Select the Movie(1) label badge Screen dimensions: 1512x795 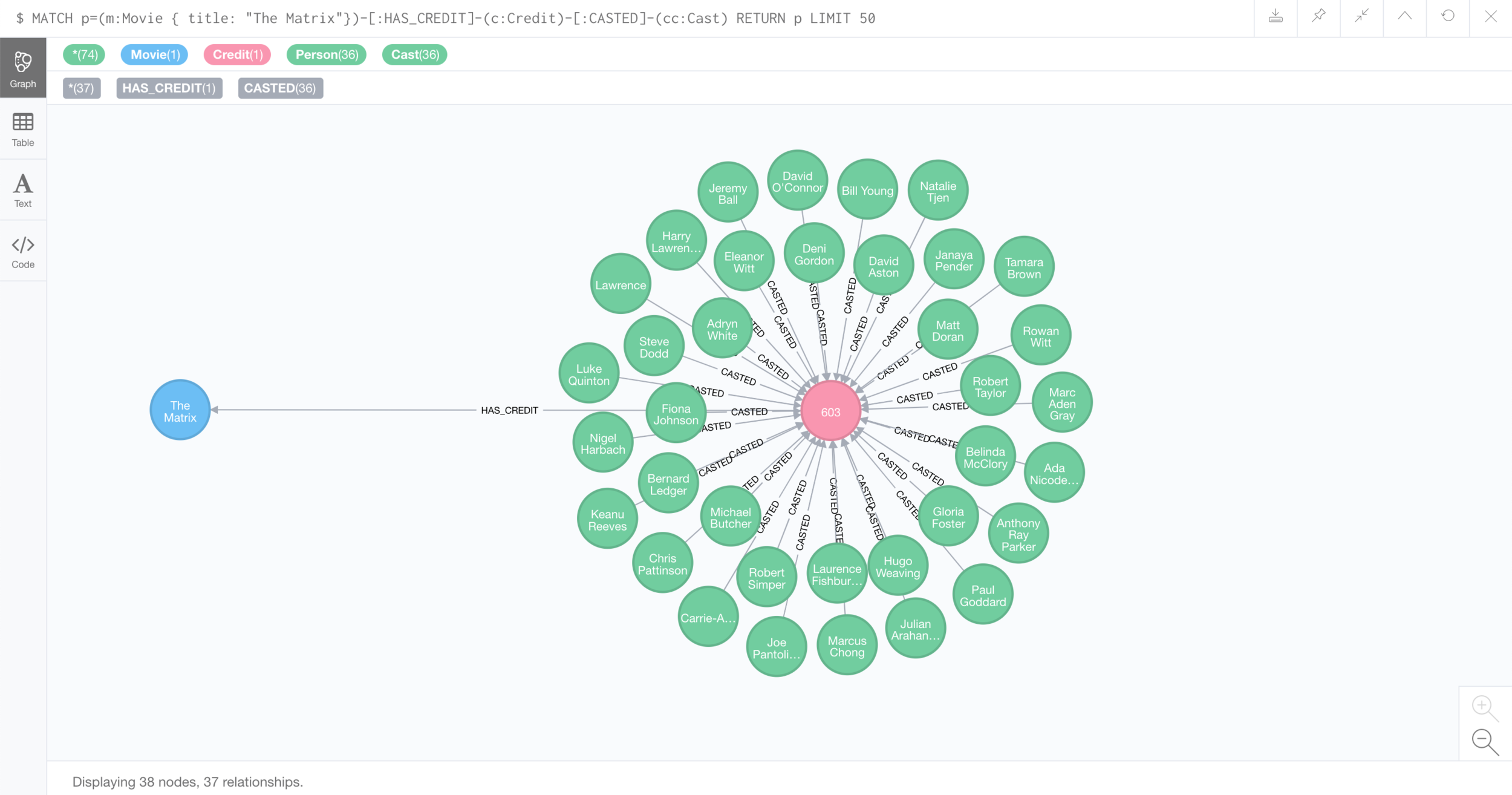(155, 54)
